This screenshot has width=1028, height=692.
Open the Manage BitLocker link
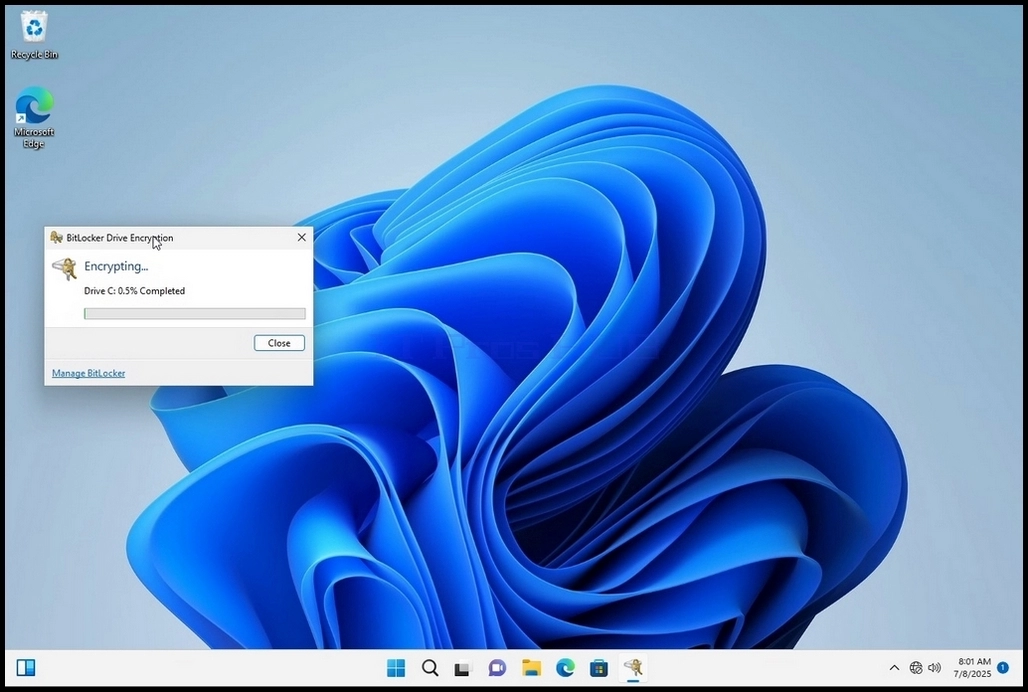(x=89, y=373)
